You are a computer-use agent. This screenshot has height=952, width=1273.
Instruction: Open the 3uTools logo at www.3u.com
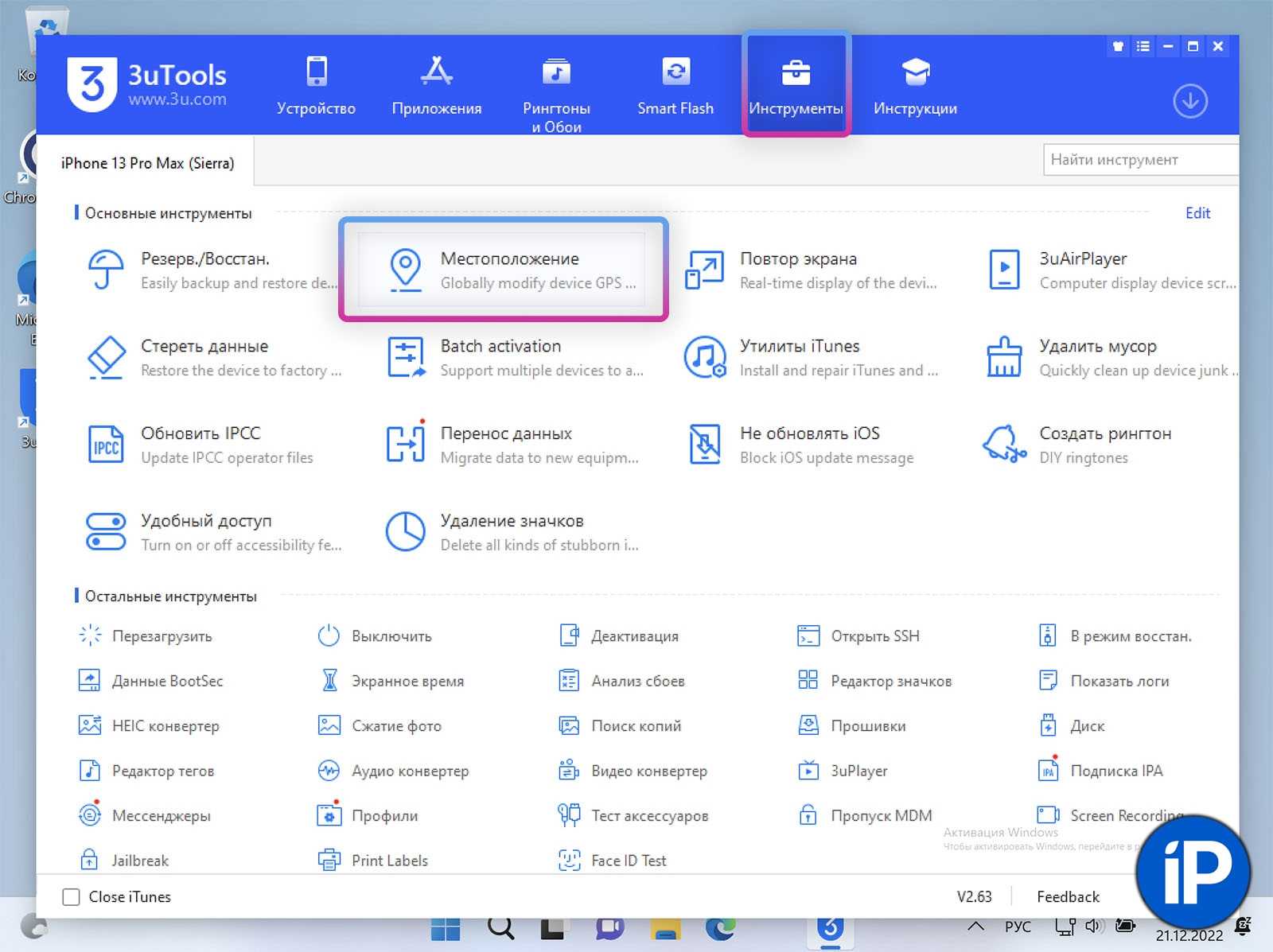click(147, 84)
